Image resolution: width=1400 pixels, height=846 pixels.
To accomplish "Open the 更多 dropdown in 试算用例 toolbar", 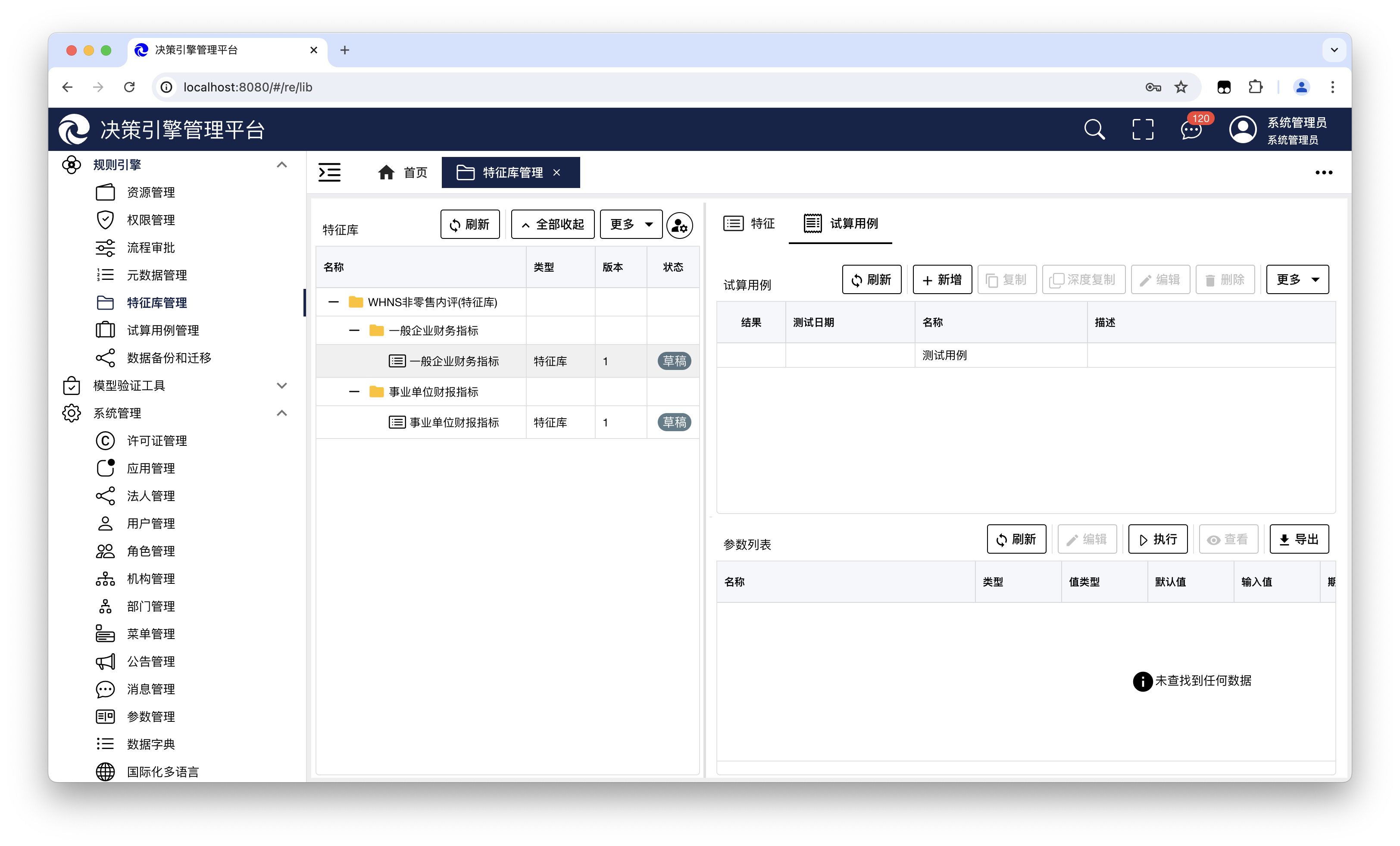I will pos(1297,279).
